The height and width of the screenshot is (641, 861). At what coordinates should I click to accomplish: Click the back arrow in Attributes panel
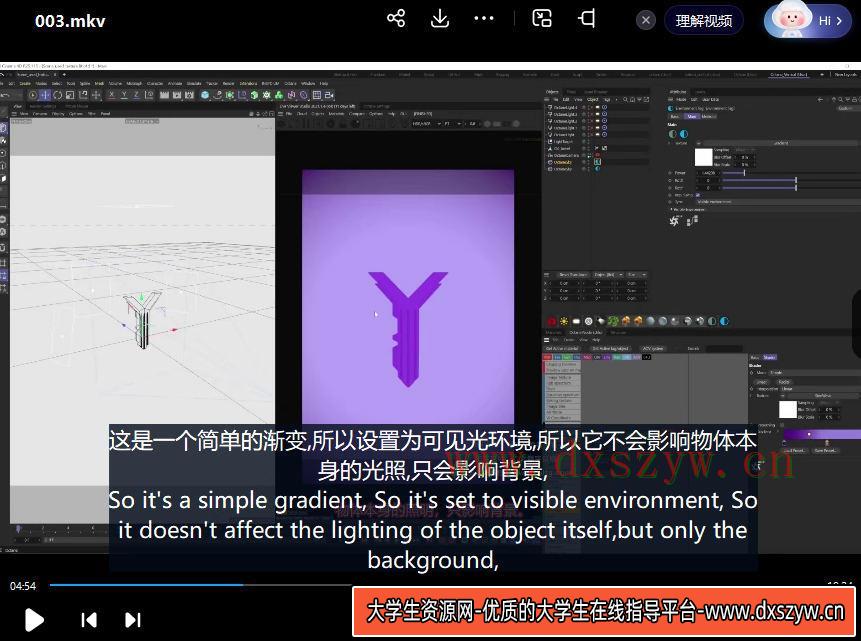tap(820, 99)
